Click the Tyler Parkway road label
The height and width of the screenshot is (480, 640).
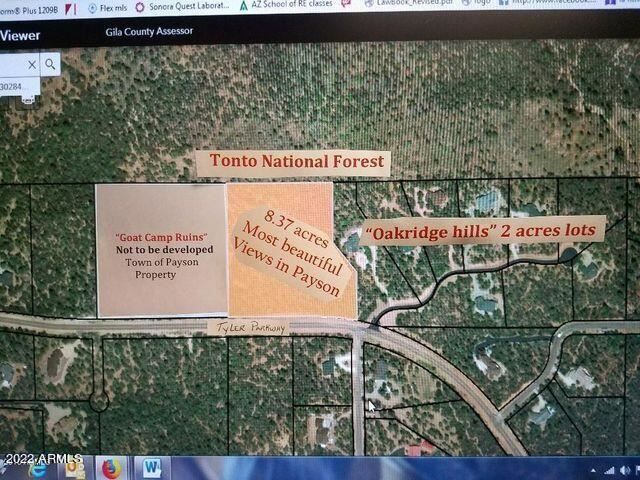click(x=250, y=328)
